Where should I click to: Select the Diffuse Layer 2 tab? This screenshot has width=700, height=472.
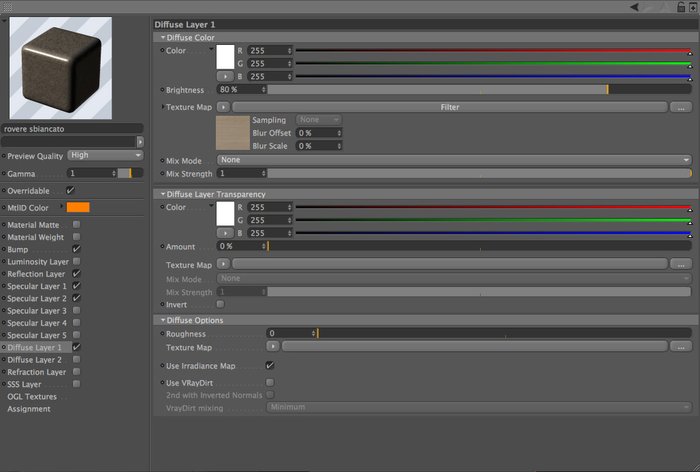34,359
